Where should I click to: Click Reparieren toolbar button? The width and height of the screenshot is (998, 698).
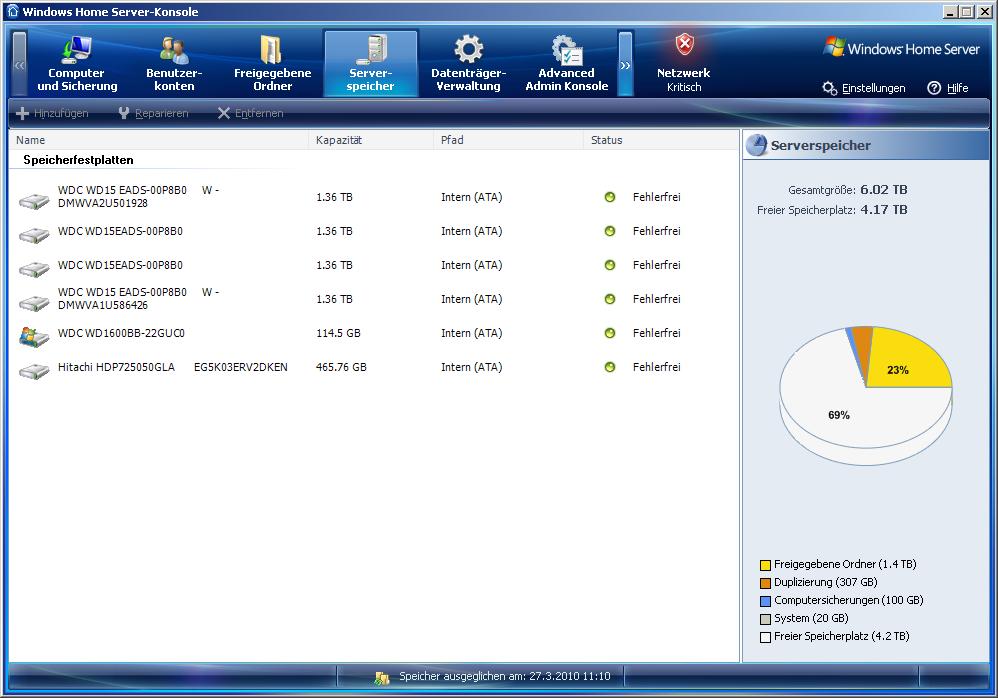(x=153, y=113)
